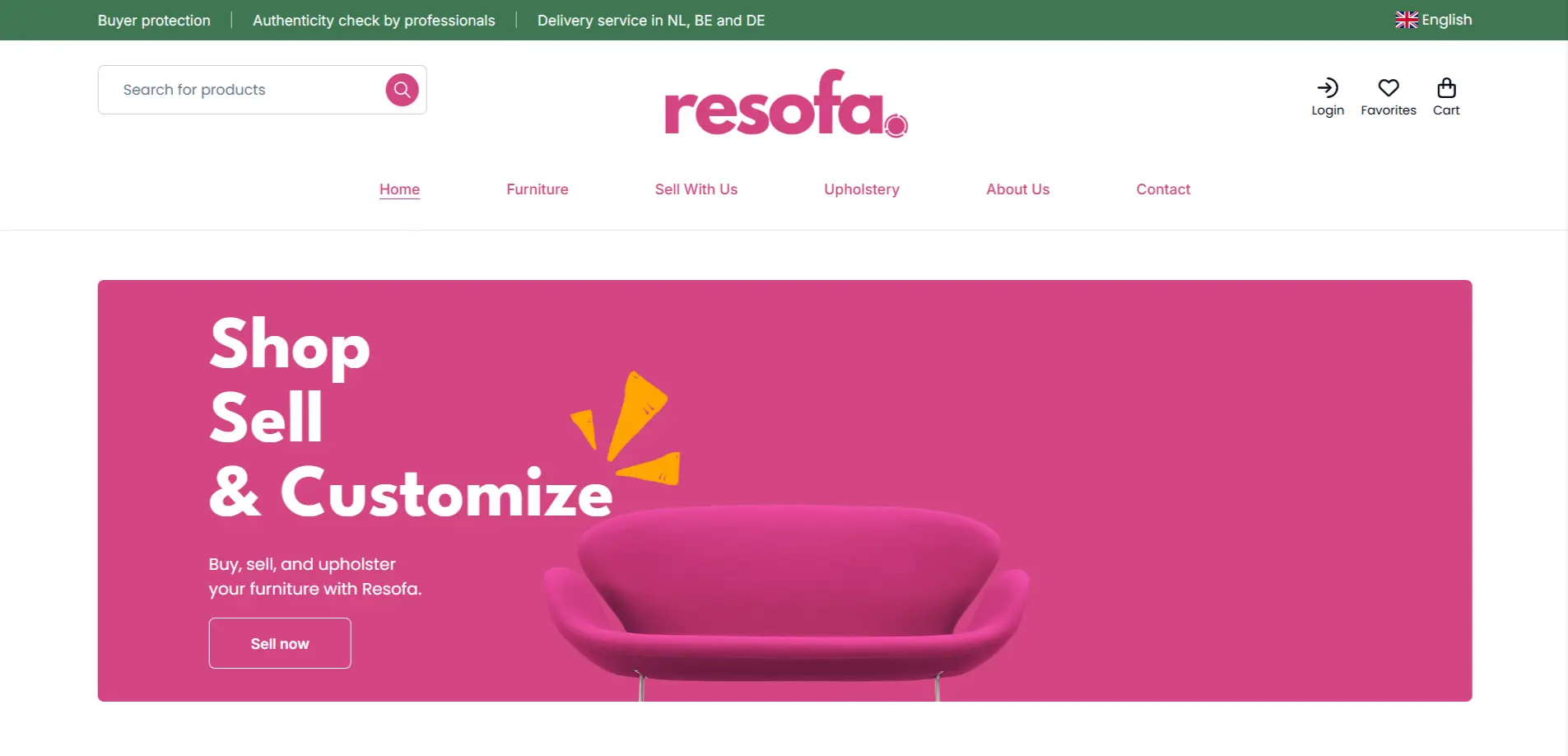Click the Sell now button

pyautogui.click(x=280, y=643)
